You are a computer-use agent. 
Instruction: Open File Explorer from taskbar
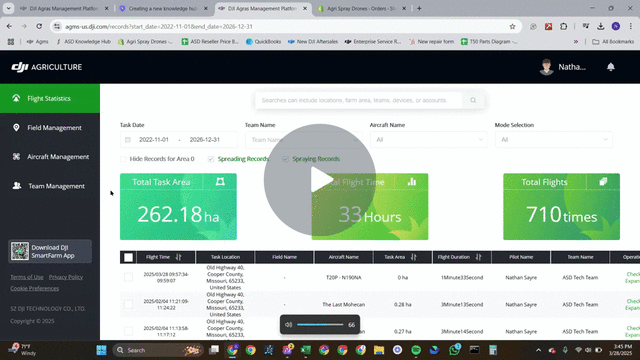tap(379, 350)
